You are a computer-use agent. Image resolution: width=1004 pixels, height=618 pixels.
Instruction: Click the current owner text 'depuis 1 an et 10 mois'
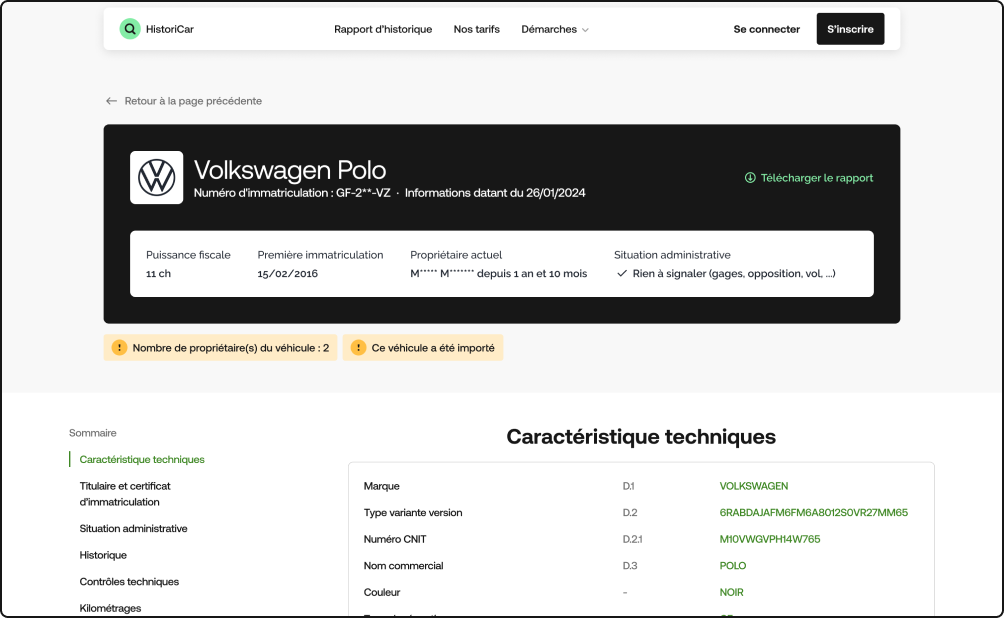click(532, 273)
